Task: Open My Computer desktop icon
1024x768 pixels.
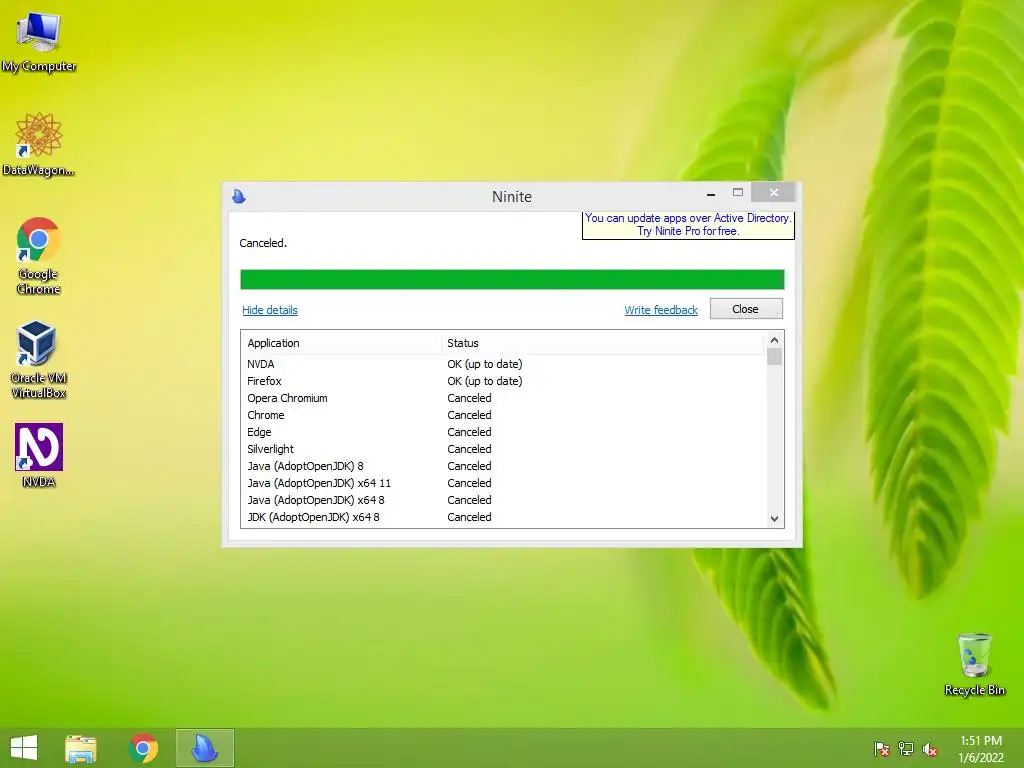Action: point(39,40)
